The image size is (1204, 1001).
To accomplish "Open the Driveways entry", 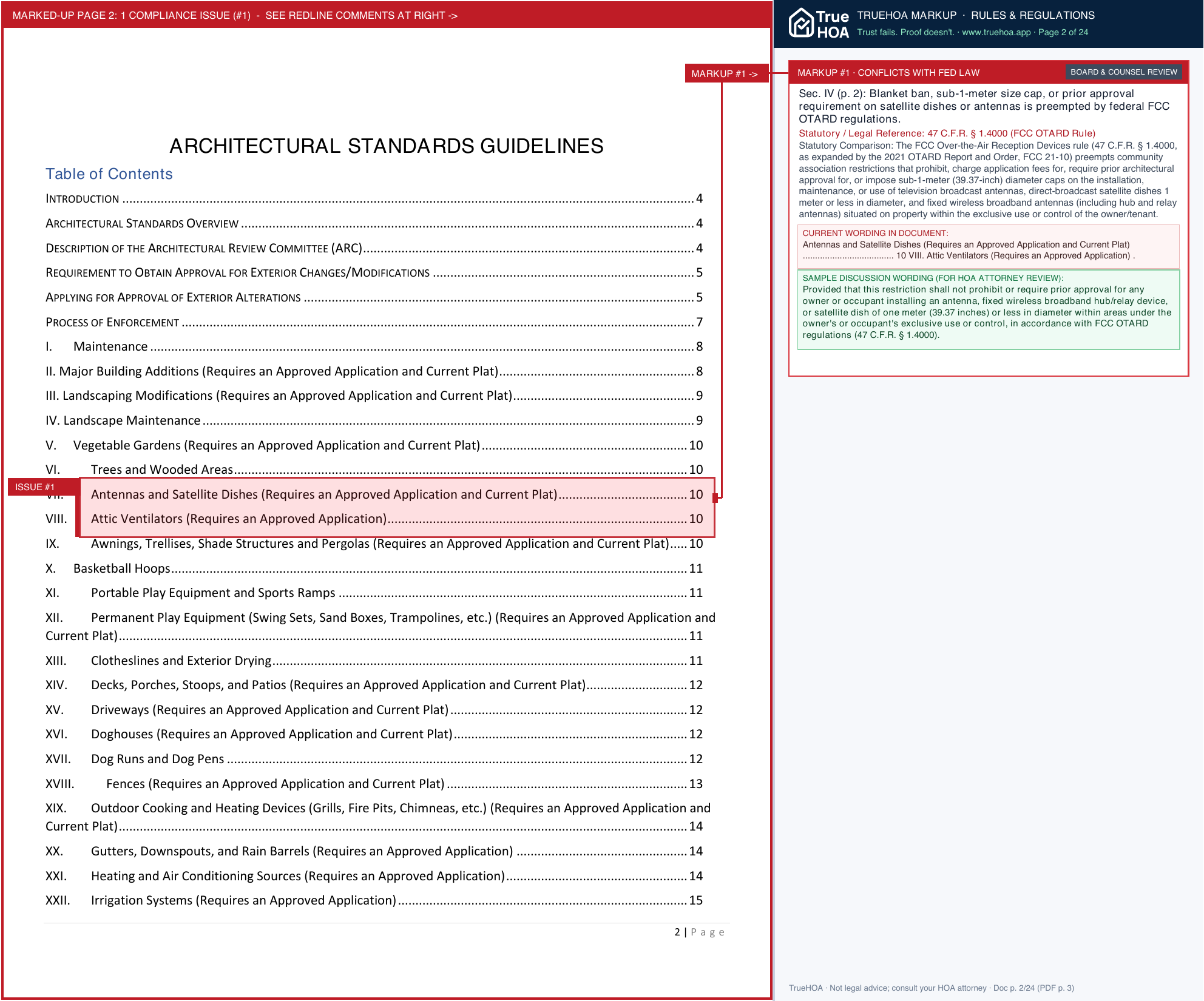I will coord(374,710).
